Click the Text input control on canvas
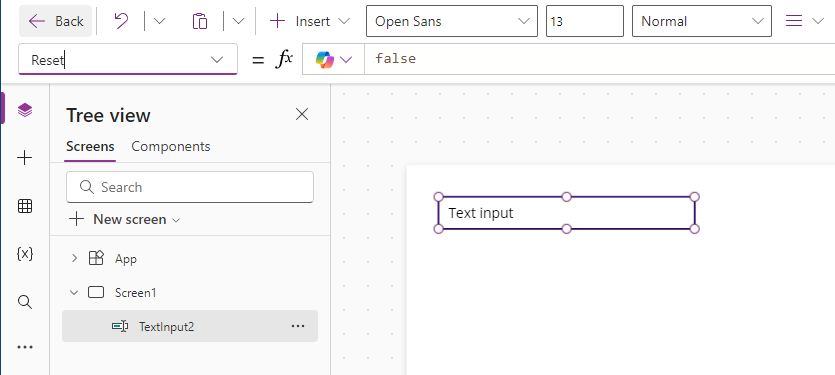This screenshot has height=375, width=835. coord(567,213)
